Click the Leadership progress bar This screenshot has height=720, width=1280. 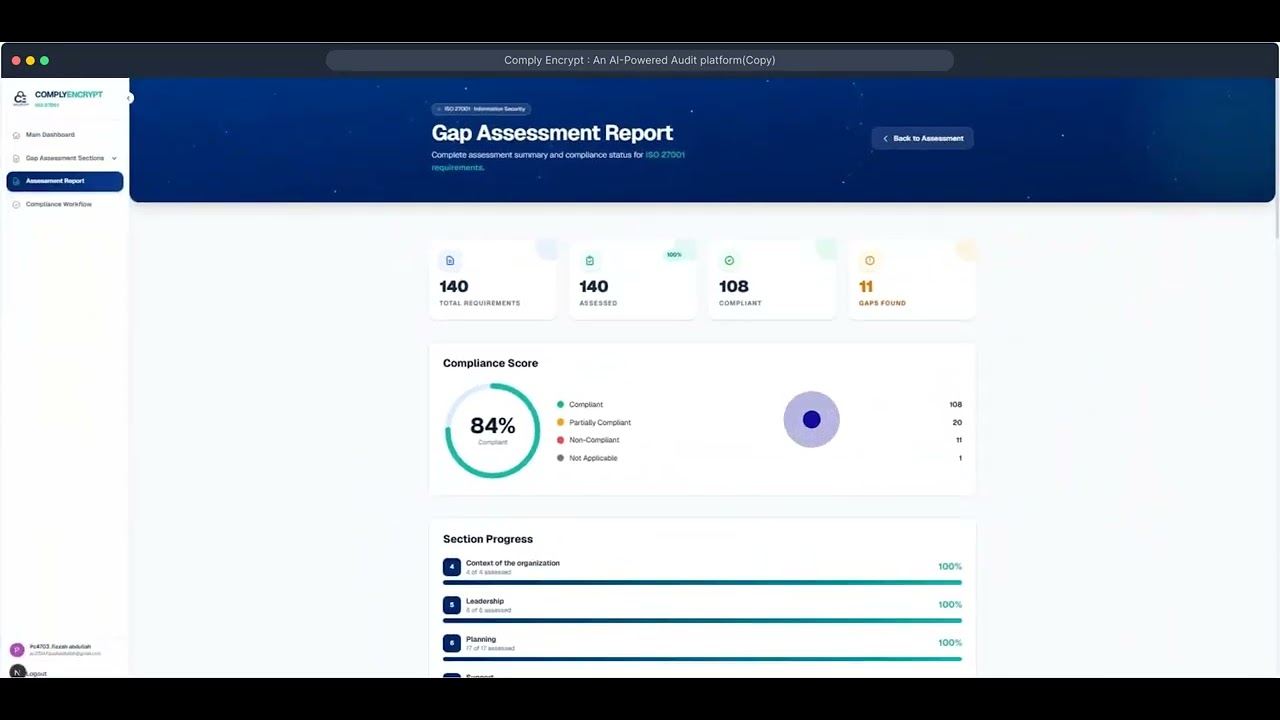click(x=702, y=620)
